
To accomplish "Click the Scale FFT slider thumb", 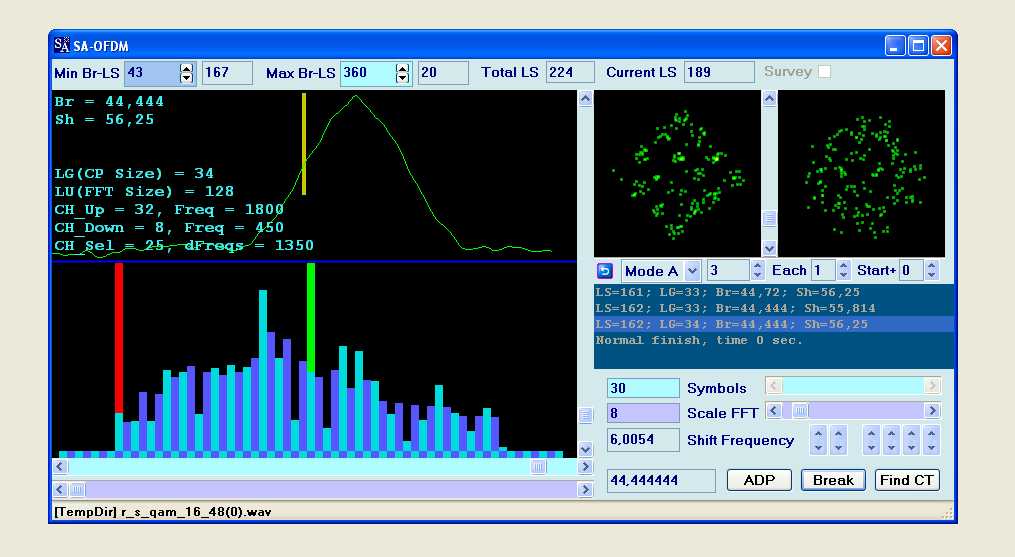I will coord(801,411).
